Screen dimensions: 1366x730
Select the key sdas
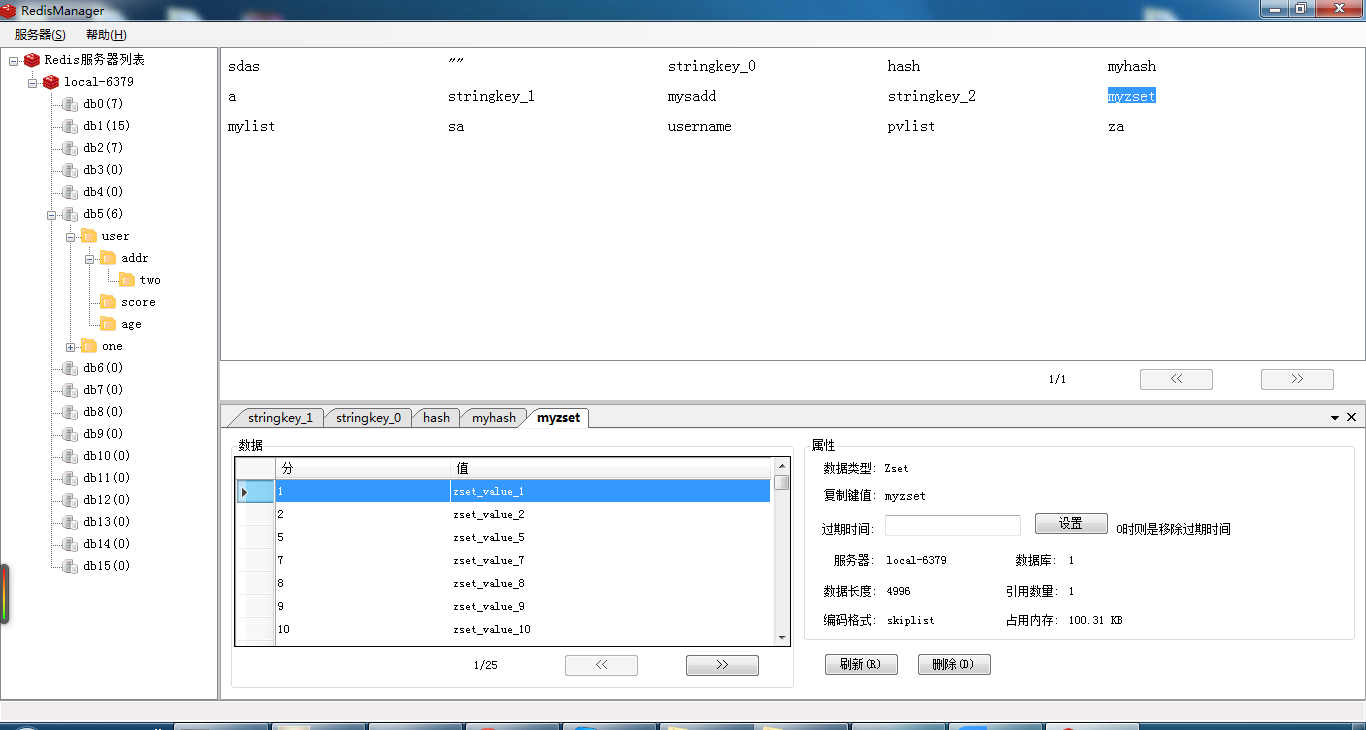243,67
